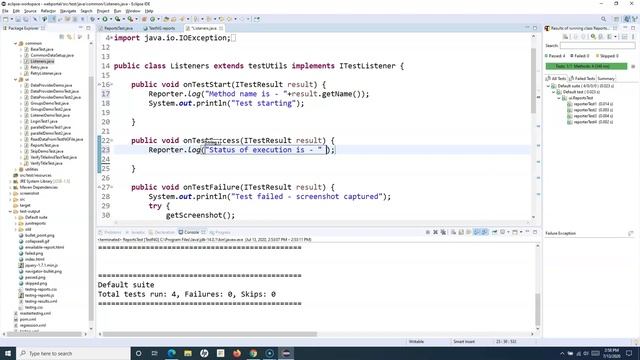Select emailable-report.html in test-output
Screen dimensions: 640x360
44,247
